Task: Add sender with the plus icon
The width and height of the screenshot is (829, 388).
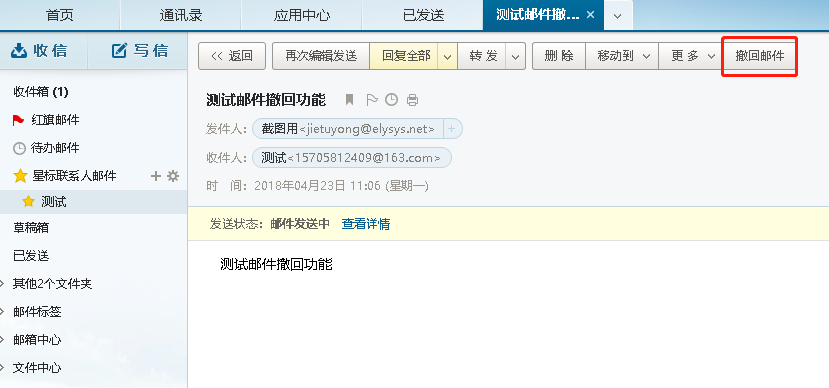Action: [452, 128]
